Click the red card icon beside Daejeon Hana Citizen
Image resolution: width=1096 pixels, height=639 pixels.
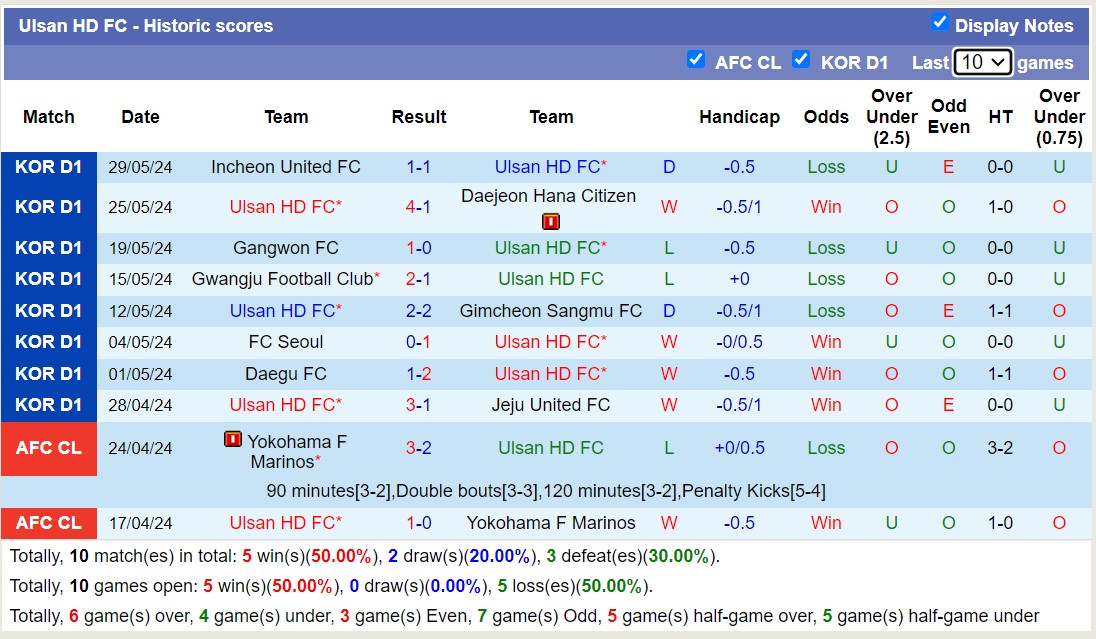pos(550,221)
